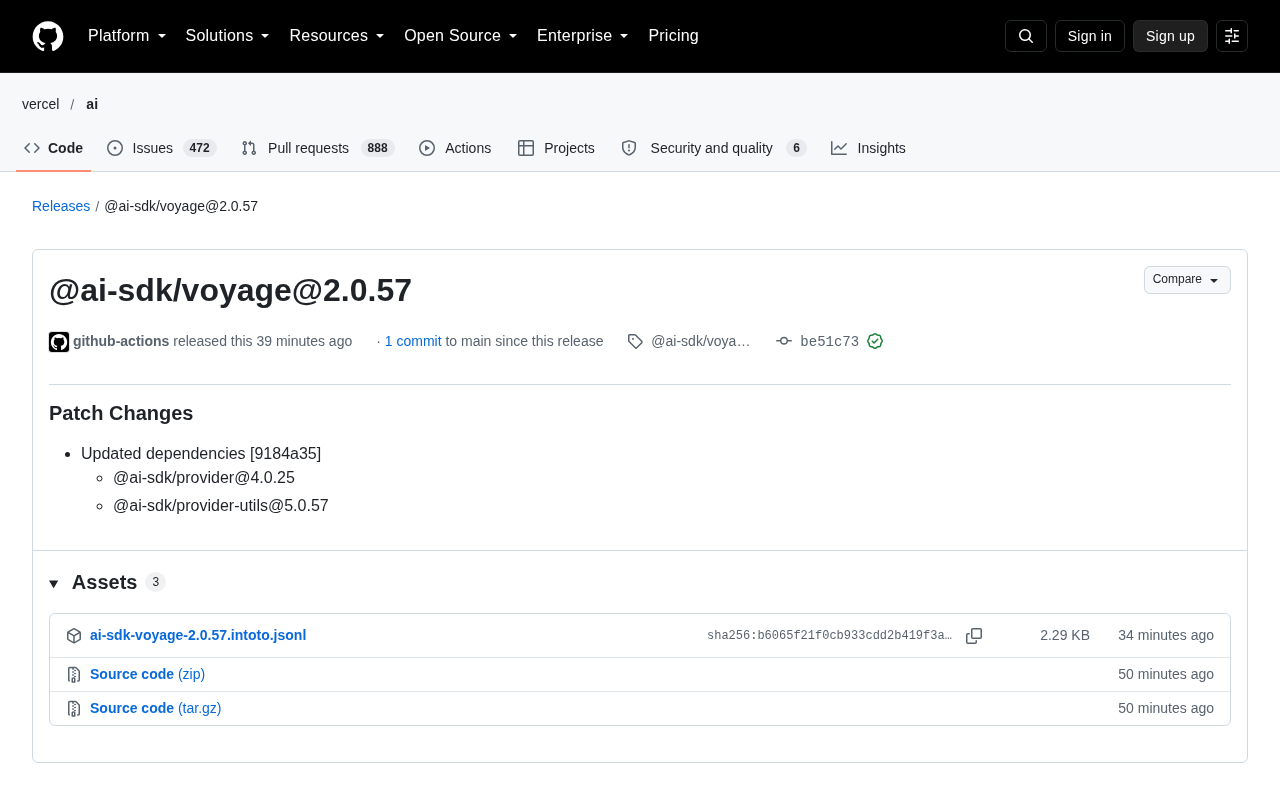Image resolution: width=1280 pixels, height=800 pixels.
Task: Open the Projects tab
Action: pos(556,148)
